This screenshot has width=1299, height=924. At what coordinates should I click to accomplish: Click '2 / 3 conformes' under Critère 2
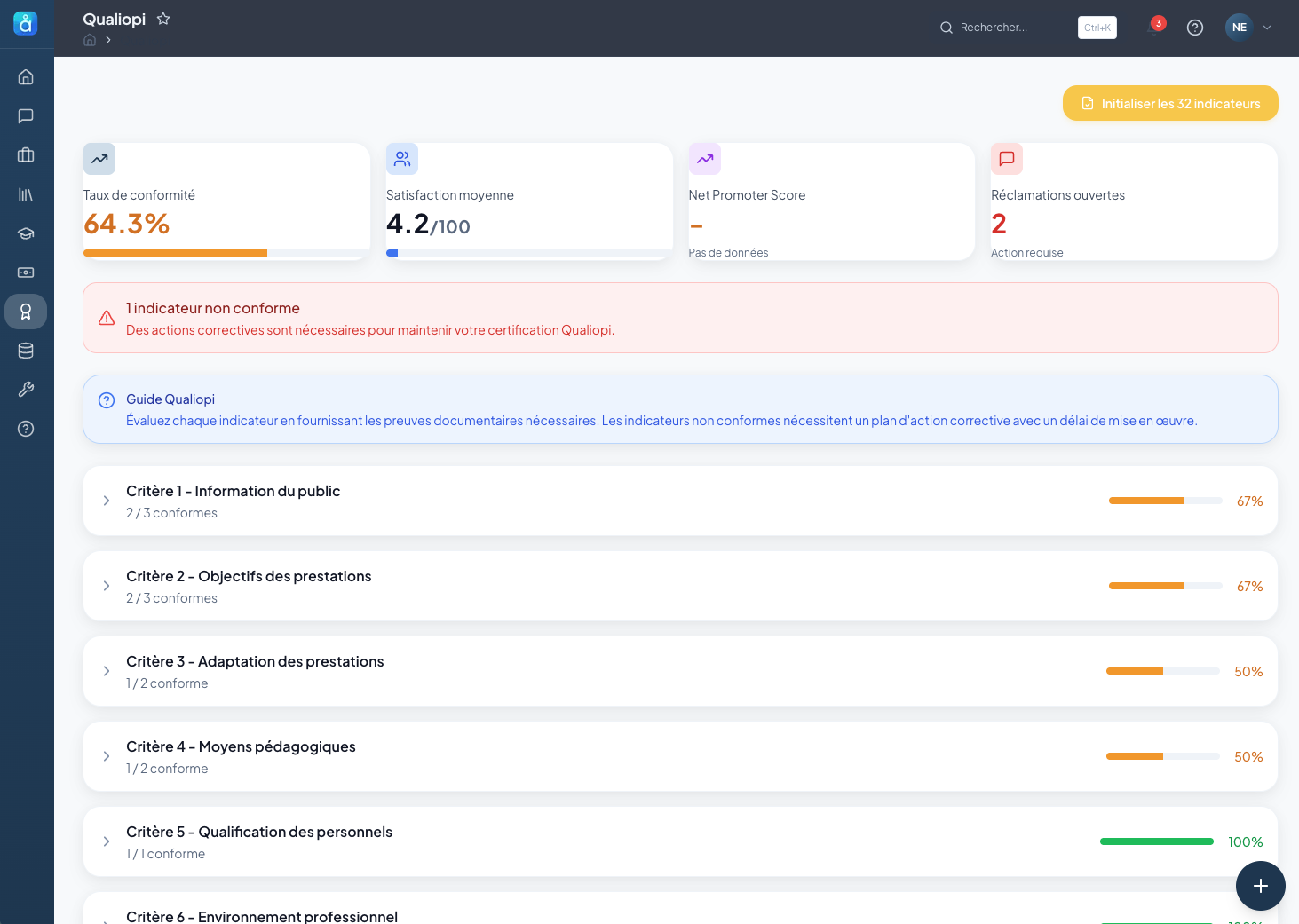pyautogui.click(x=171, y=598)
